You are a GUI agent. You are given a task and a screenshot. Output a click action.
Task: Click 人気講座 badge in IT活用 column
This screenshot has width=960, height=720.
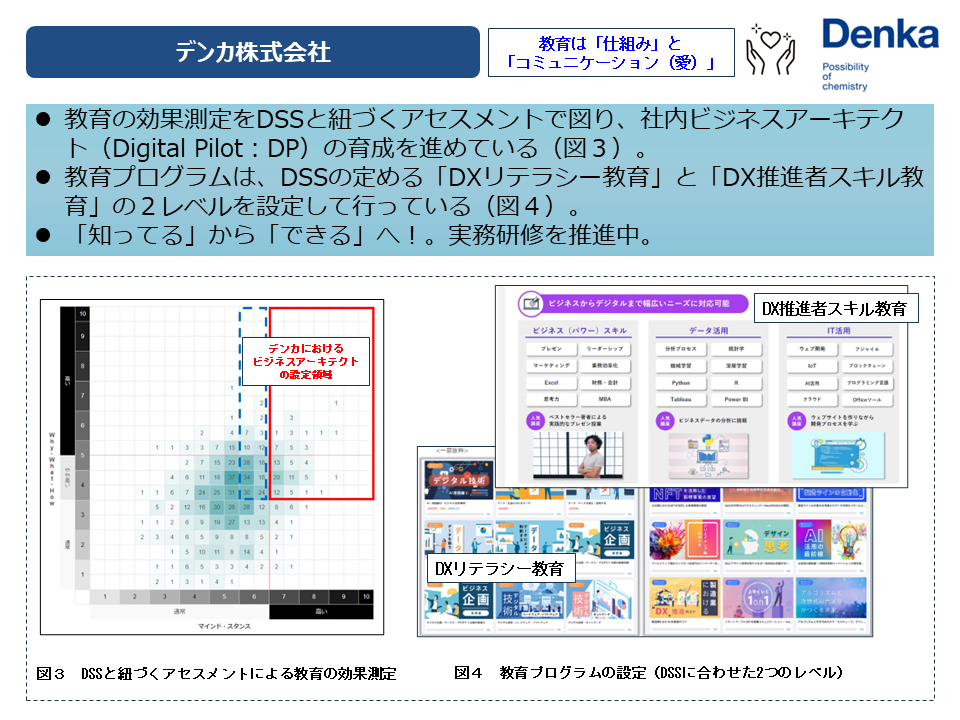click(x=796, y=421)
